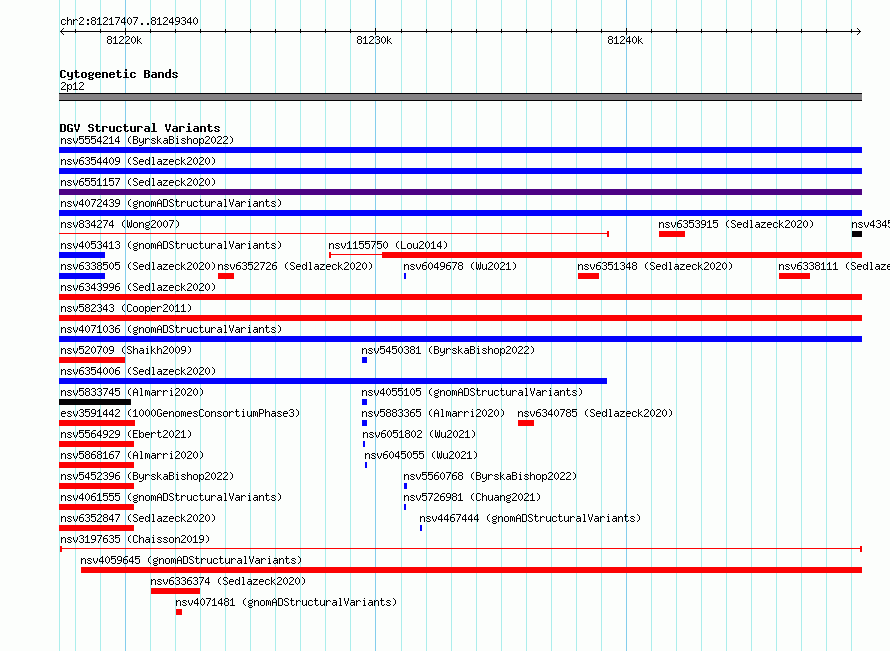890x651 pixels.
Task: Click the nsv5450381 (ByrskaBishop2022) label
Action: click(448, 350)
